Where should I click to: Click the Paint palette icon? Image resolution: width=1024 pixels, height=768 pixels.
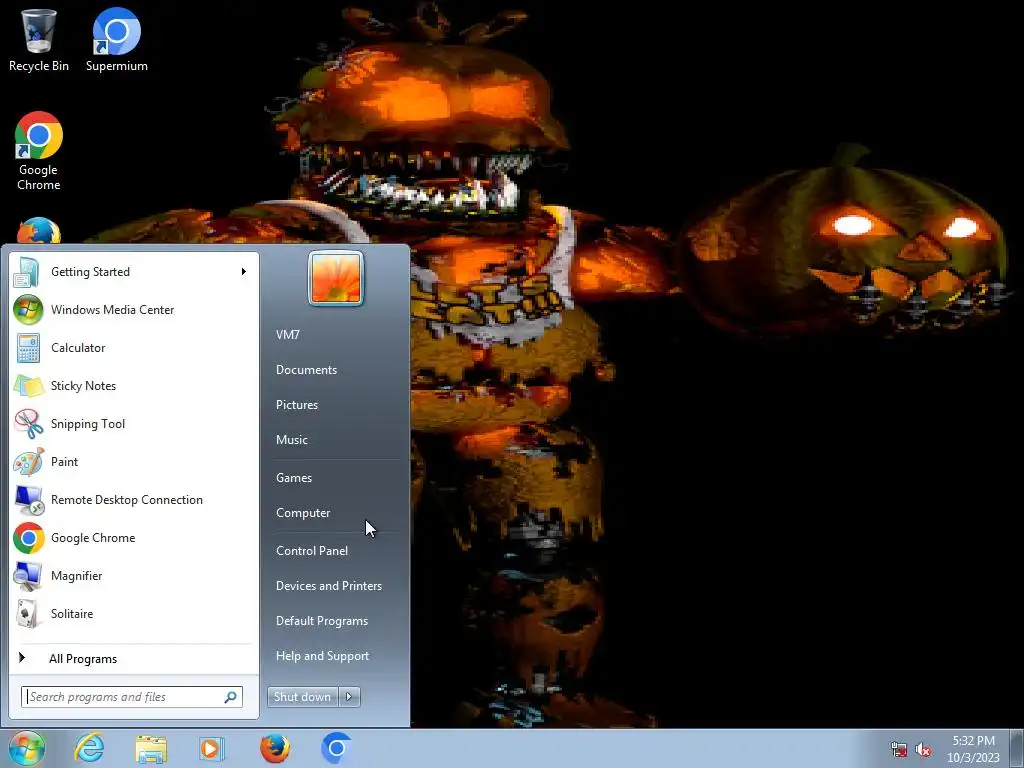(x=29, y=462)
